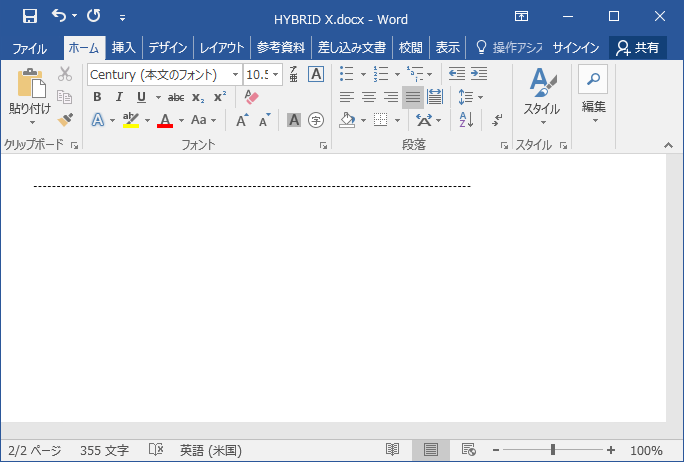Viewport: 684px width, 462px height.
Task: Click the multilevel list icon
Action: tap(415, 74)
